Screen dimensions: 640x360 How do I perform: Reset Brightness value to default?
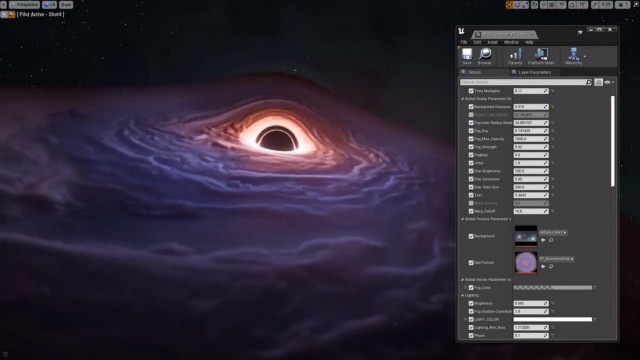[553, 303]
